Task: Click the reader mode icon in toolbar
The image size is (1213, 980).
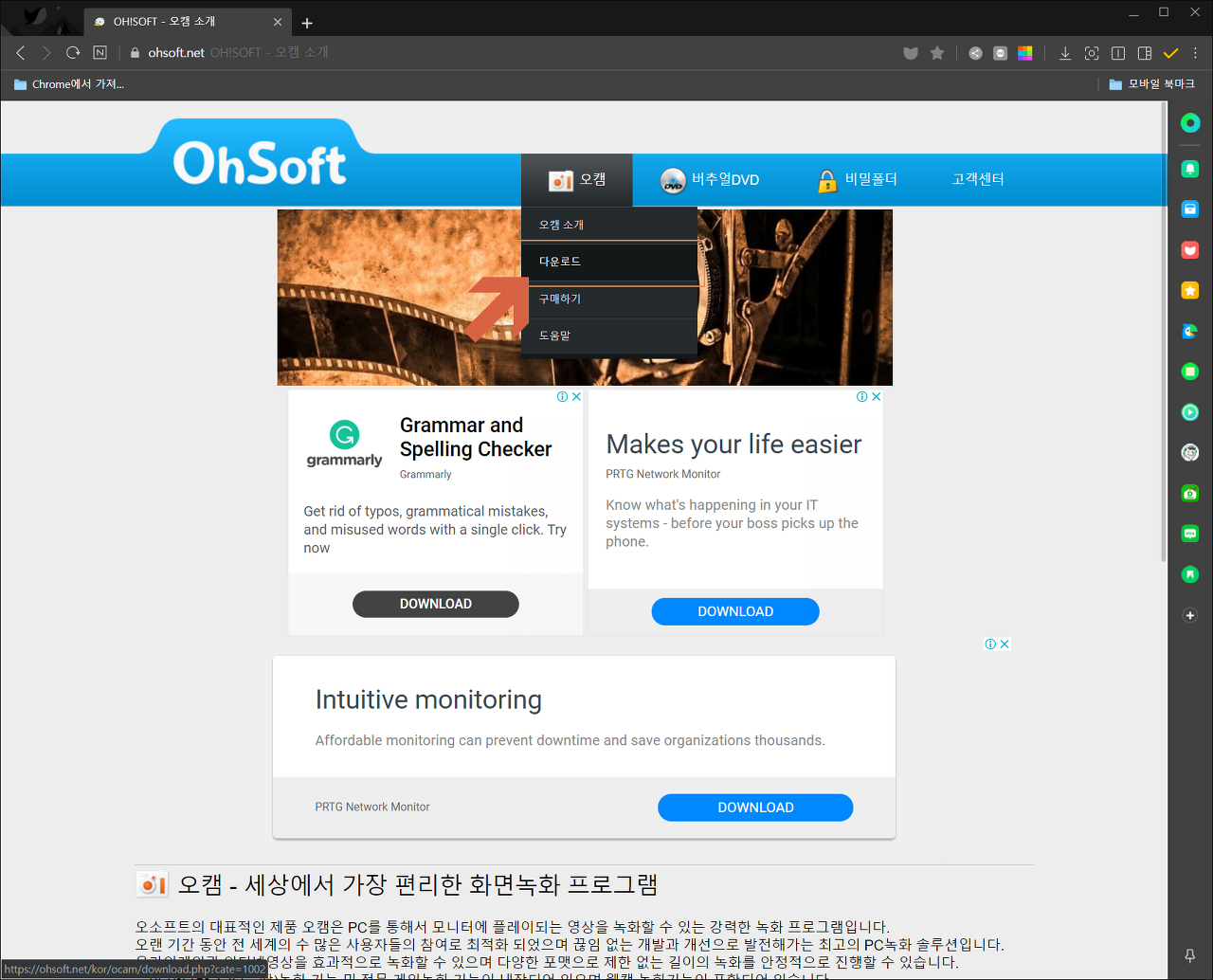Action: coord(1118,53)
